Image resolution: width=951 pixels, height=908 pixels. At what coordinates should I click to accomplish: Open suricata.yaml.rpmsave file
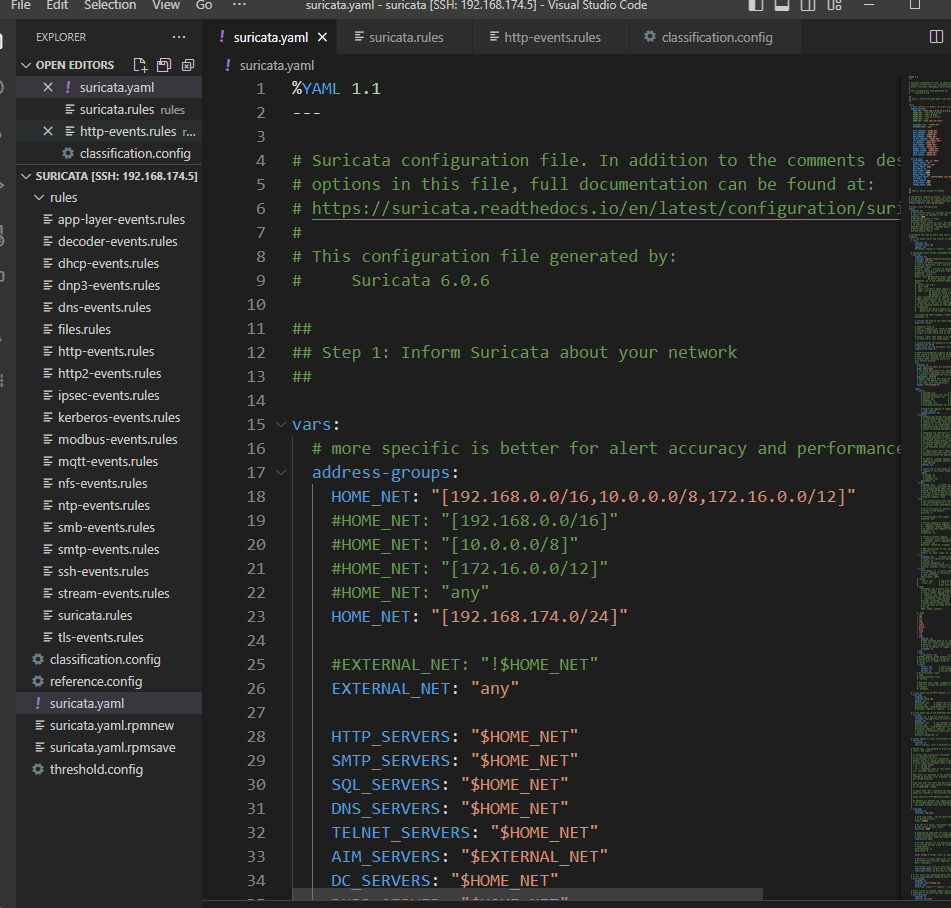tap(109, 747)
